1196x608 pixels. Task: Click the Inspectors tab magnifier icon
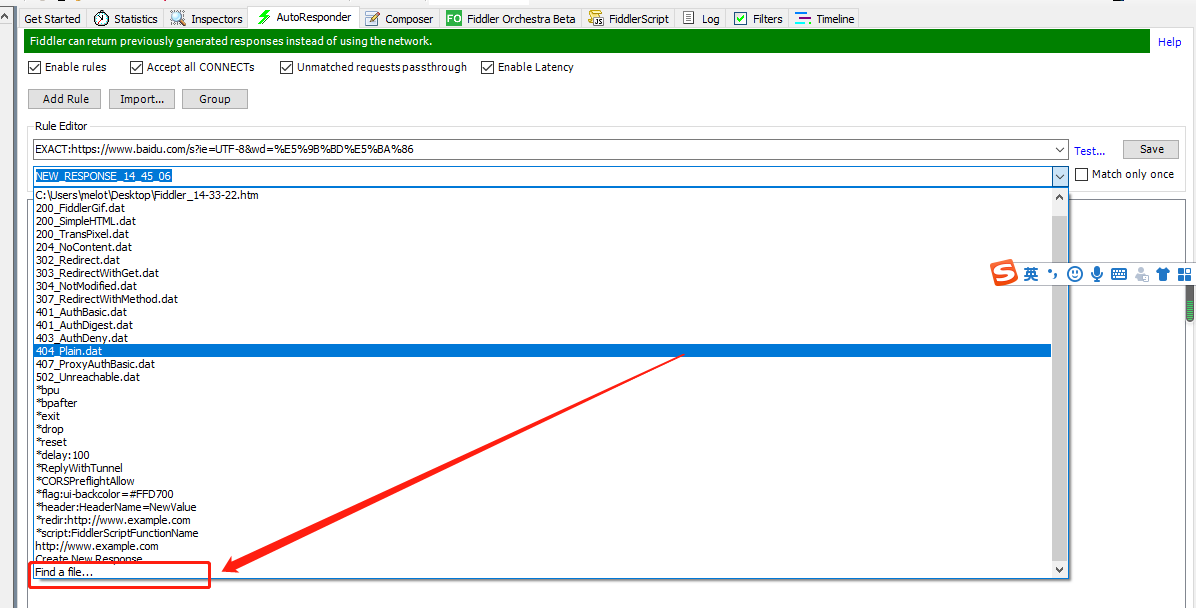click(x=178, y=18)
